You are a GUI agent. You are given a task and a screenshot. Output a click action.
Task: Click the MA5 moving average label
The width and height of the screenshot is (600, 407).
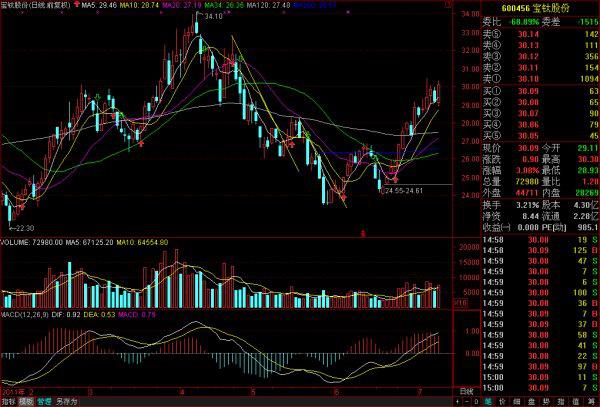pos(98,5)
